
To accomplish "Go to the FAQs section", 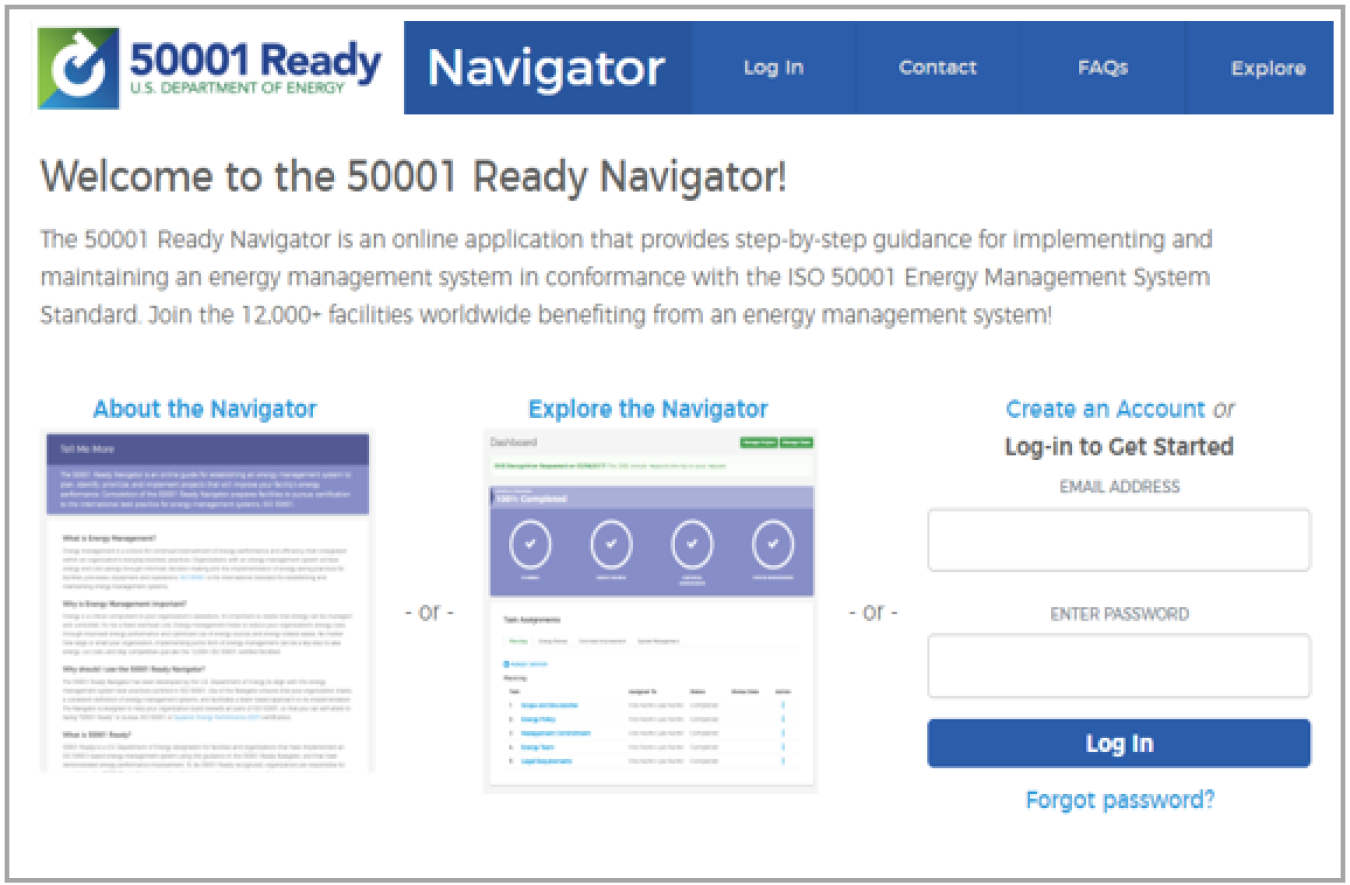I will [x=1103, y=68].
